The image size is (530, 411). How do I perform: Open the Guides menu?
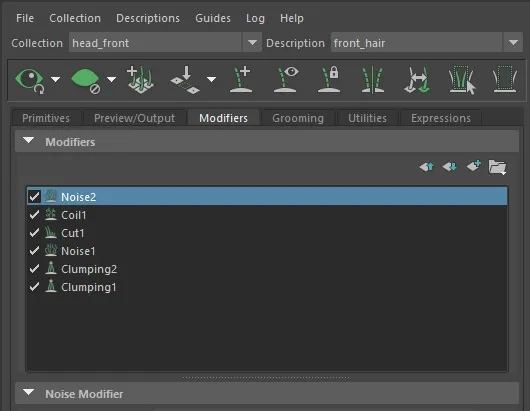[213, 18]
